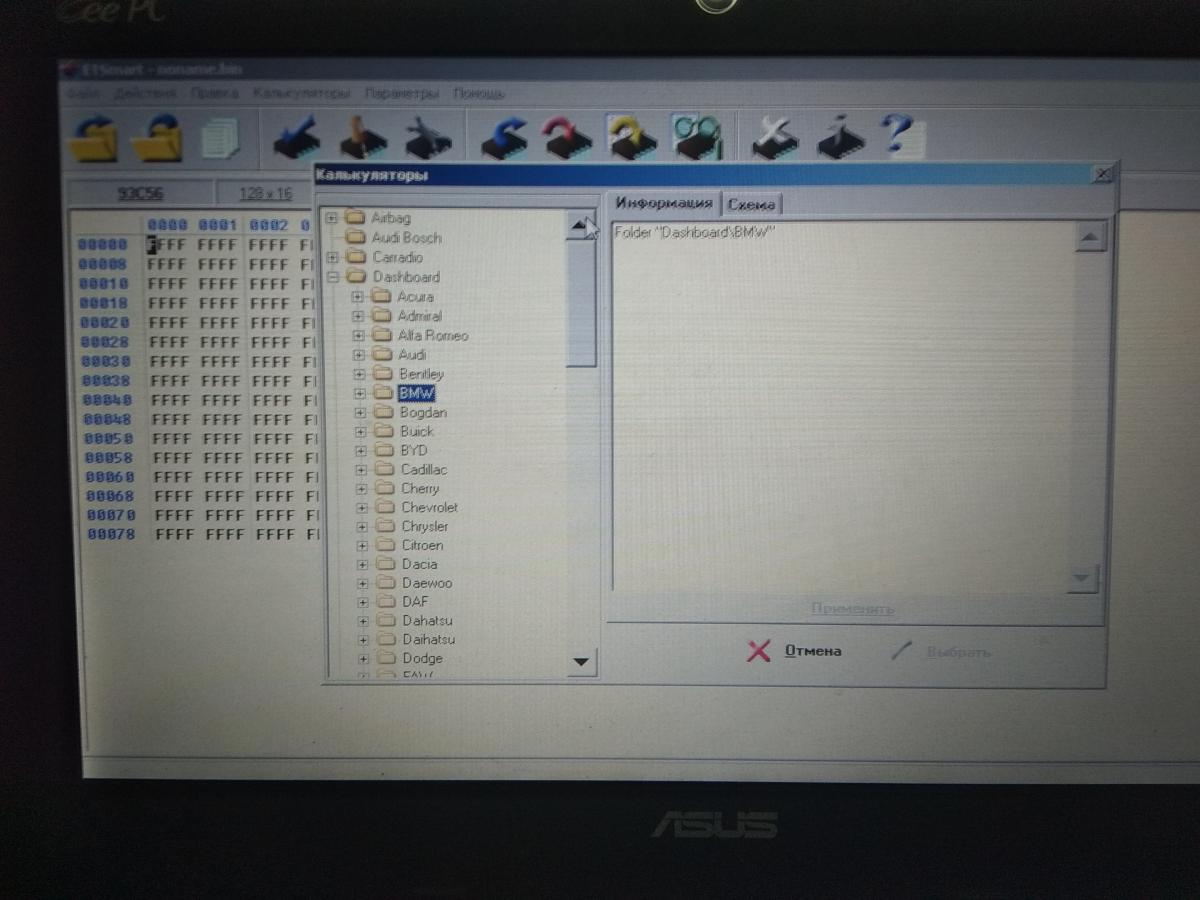Expand the Carradio folder node
The height and width of the screenshot is (900, 1200).
332,257
